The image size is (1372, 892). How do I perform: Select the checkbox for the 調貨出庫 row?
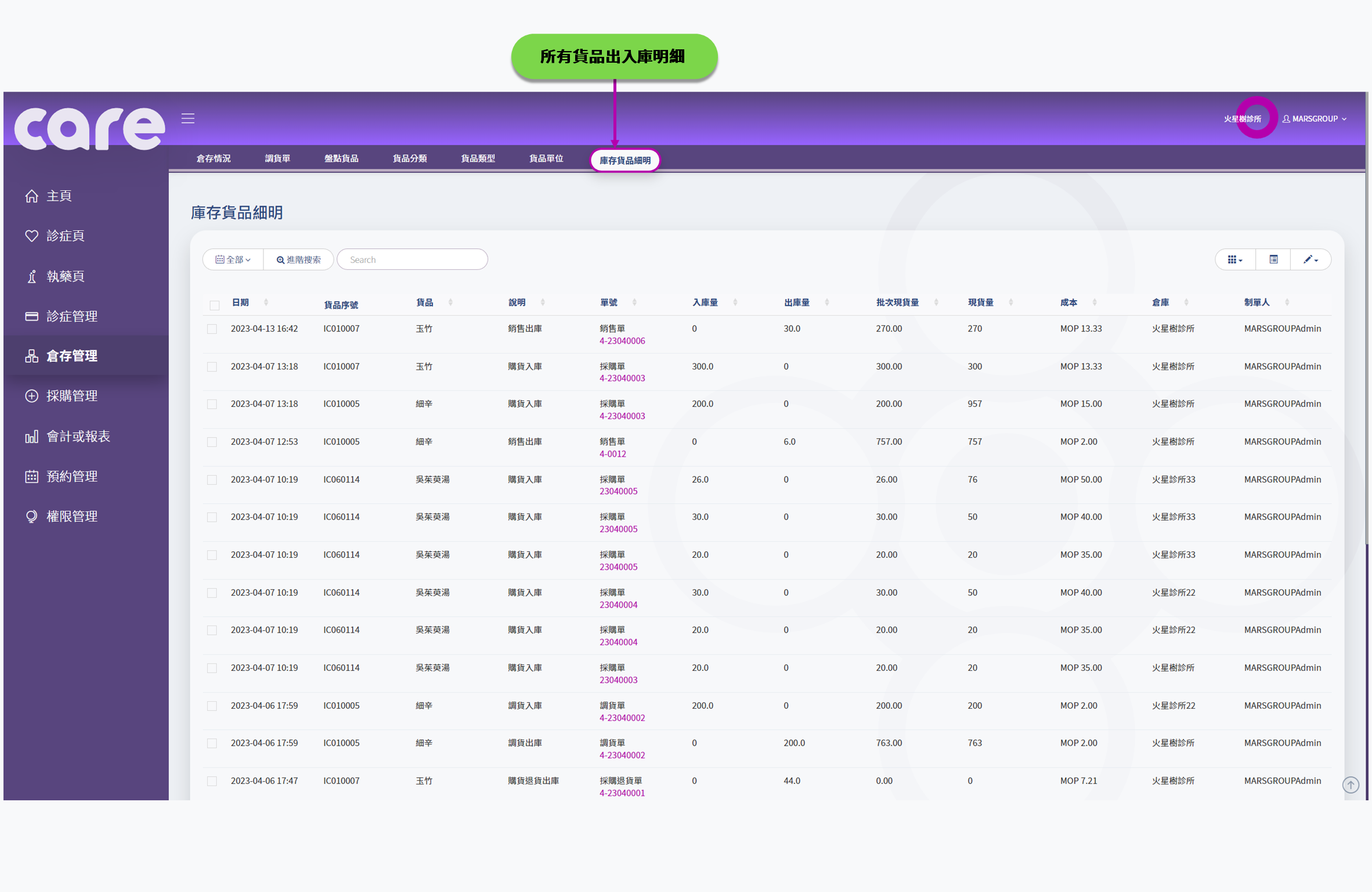tap(212, 743)
